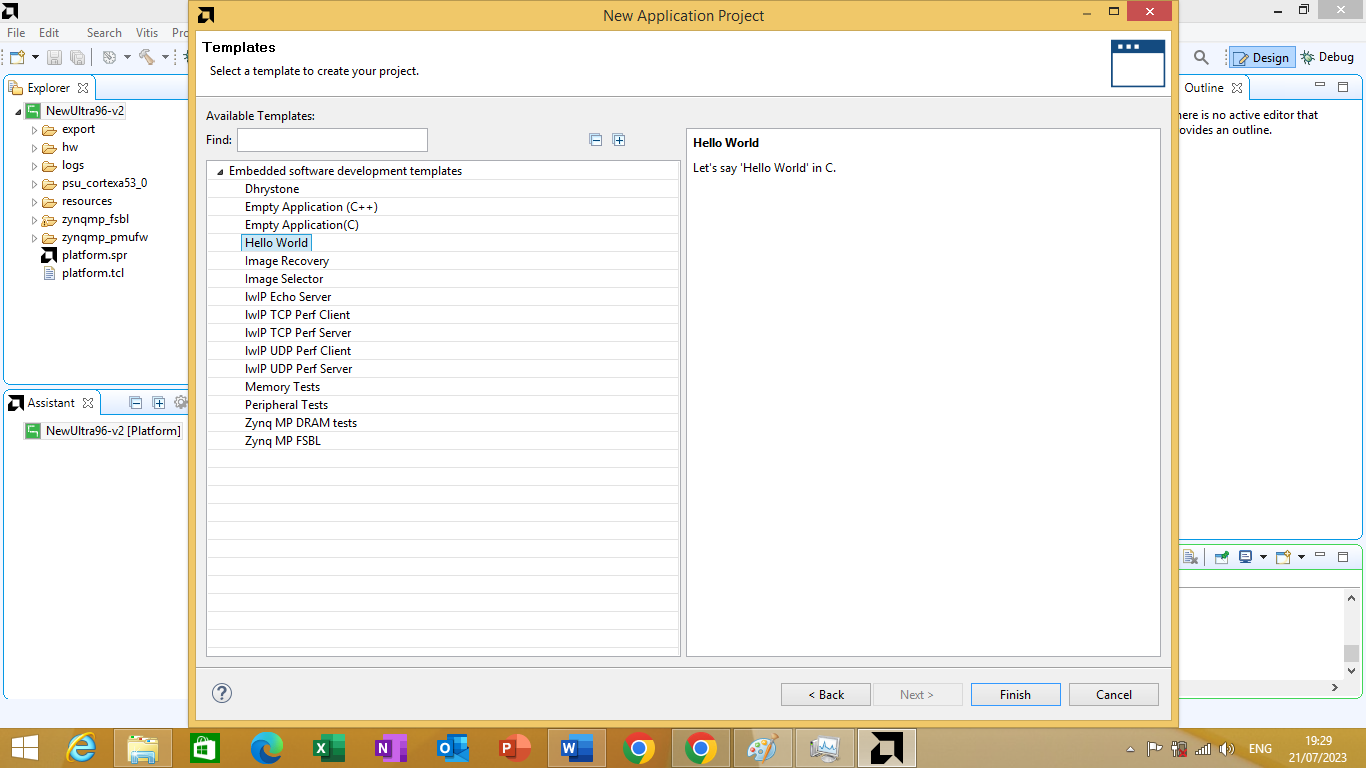Image resolution: width=1366 pixels, height=768 pixels.
Task: Collapse all templates icon in dialog
Action: tap(596, 140)
